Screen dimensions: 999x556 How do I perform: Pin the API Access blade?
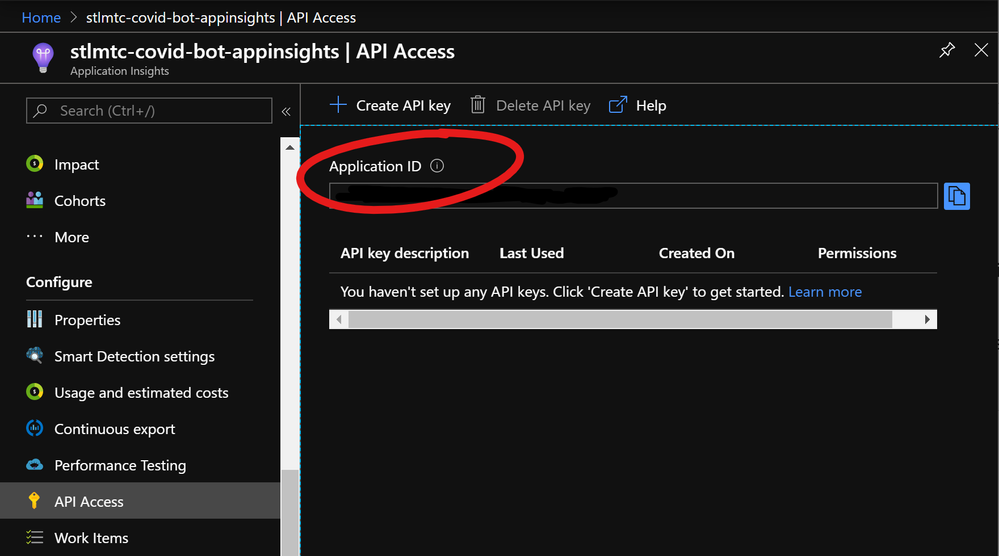tap(947, 50)
